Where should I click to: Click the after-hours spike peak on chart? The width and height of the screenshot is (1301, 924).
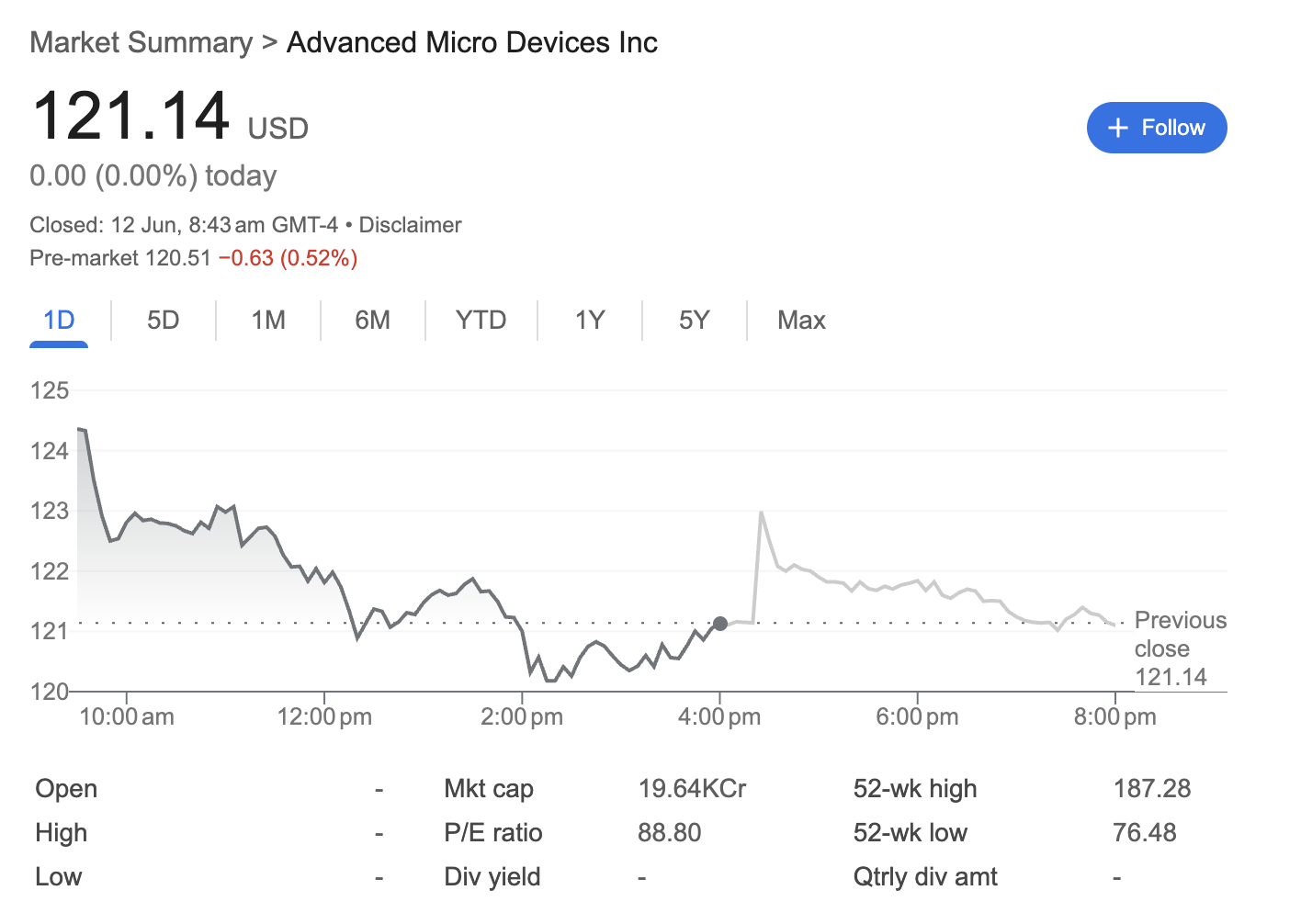762,513
